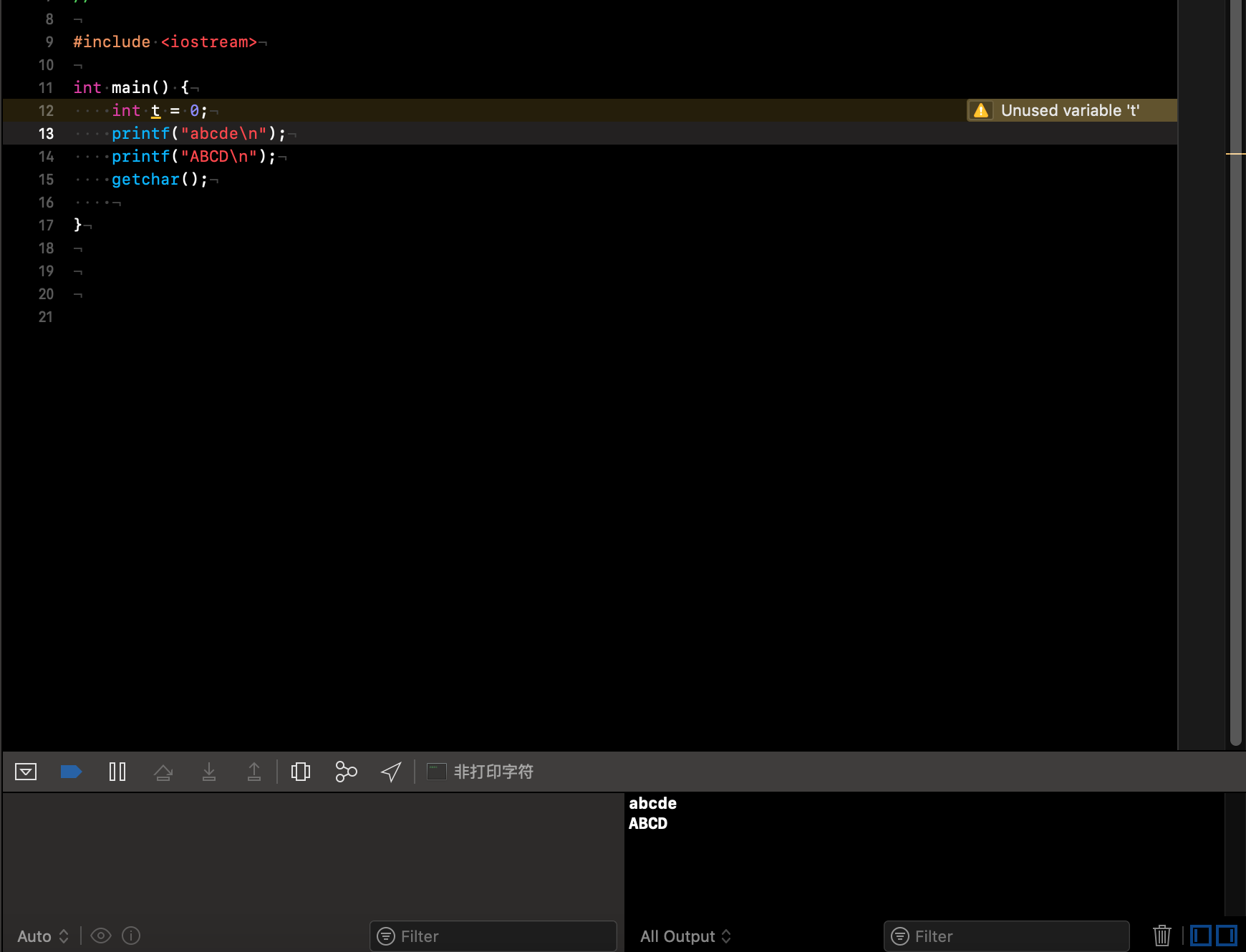
Task: Deactivate breakpoints with the blue arrow
Action: click(x=71, y=772)
